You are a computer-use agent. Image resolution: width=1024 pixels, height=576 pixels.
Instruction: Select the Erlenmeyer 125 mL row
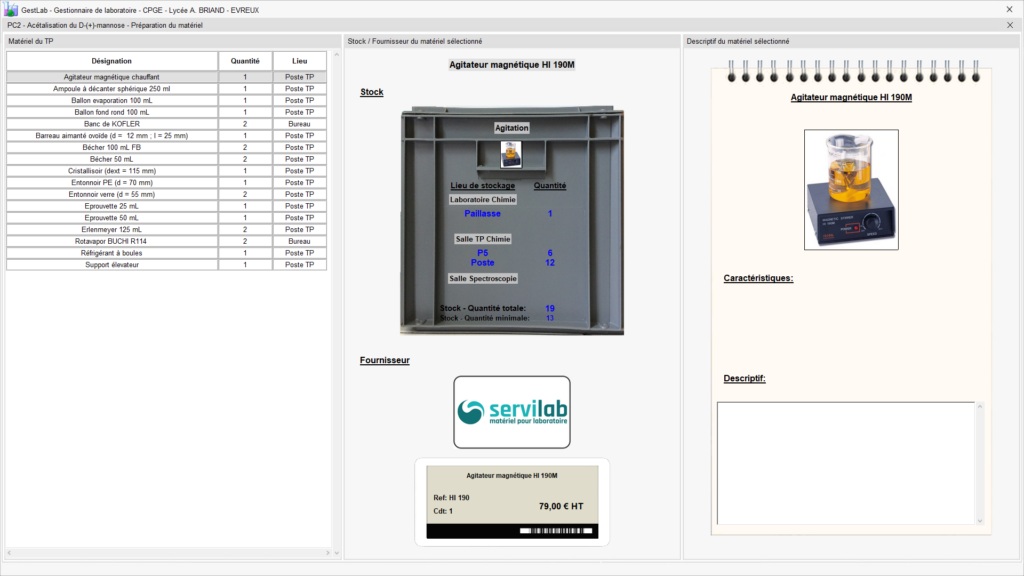pos(112,229)
